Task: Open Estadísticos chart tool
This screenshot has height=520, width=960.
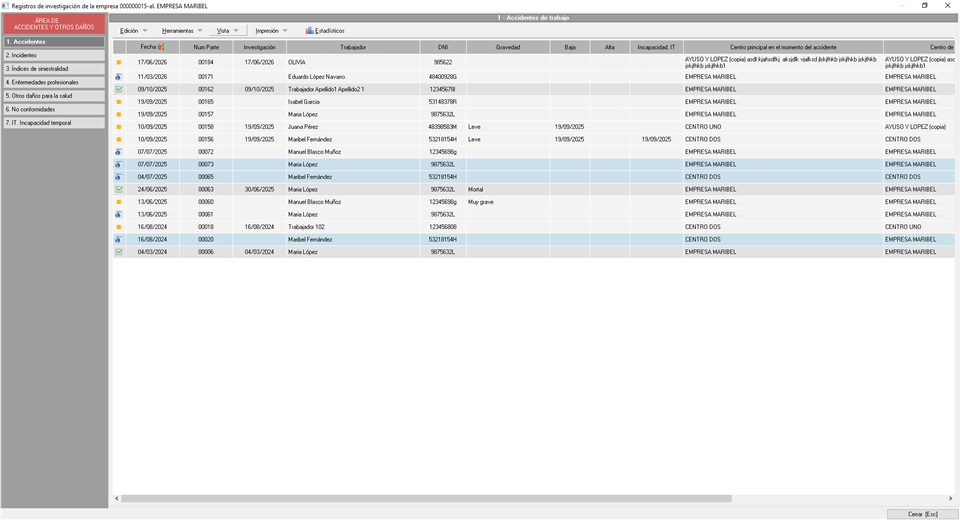Action: point(325,31)
